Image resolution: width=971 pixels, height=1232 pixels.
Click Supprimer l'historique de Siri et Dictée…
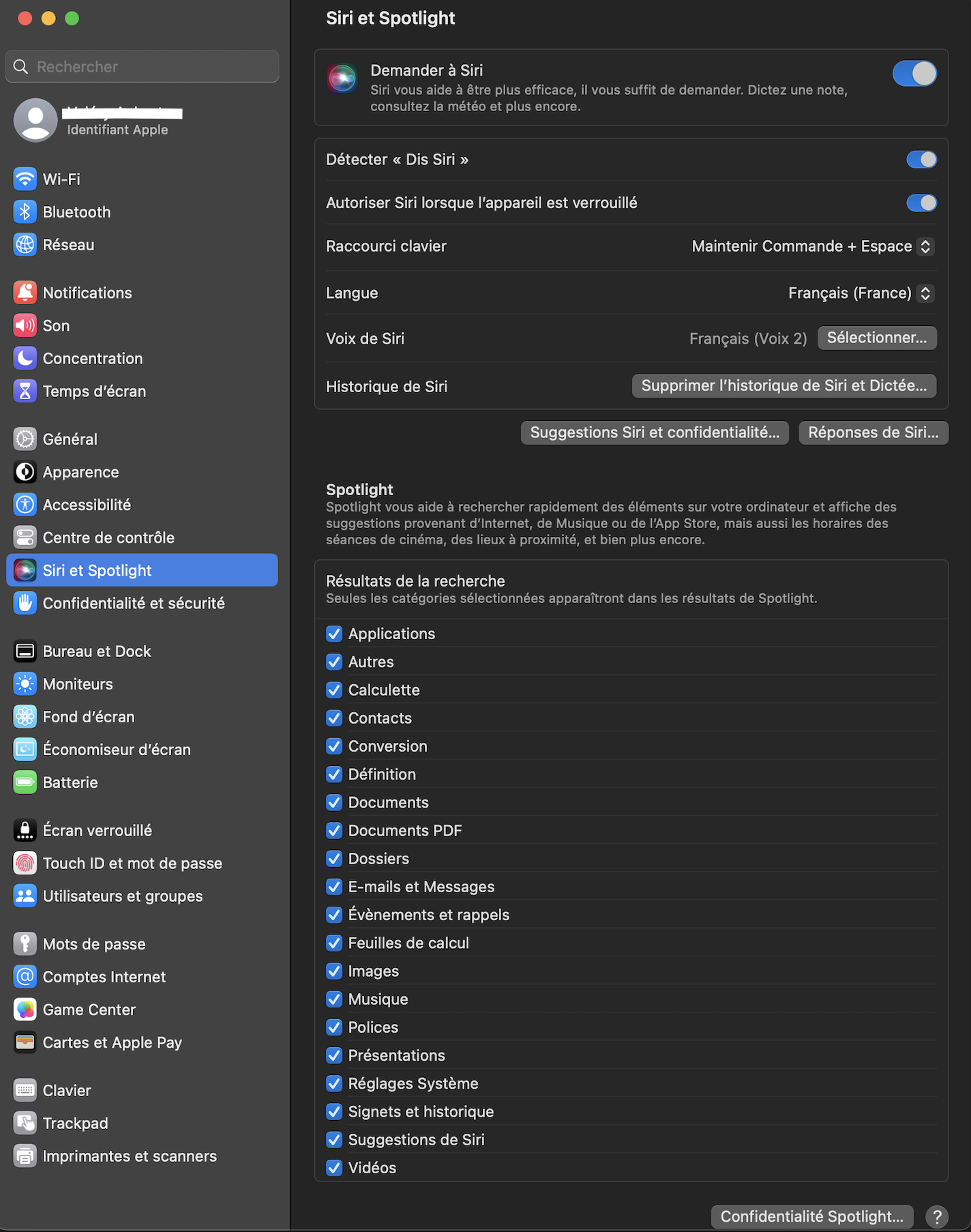[x=784, y=385]
